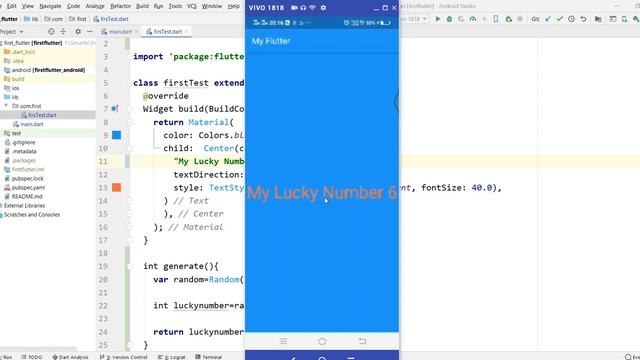Click the headphone icon in the VIVO 1818 title bar
640x360 pixels.
click(x=303, y=8)
